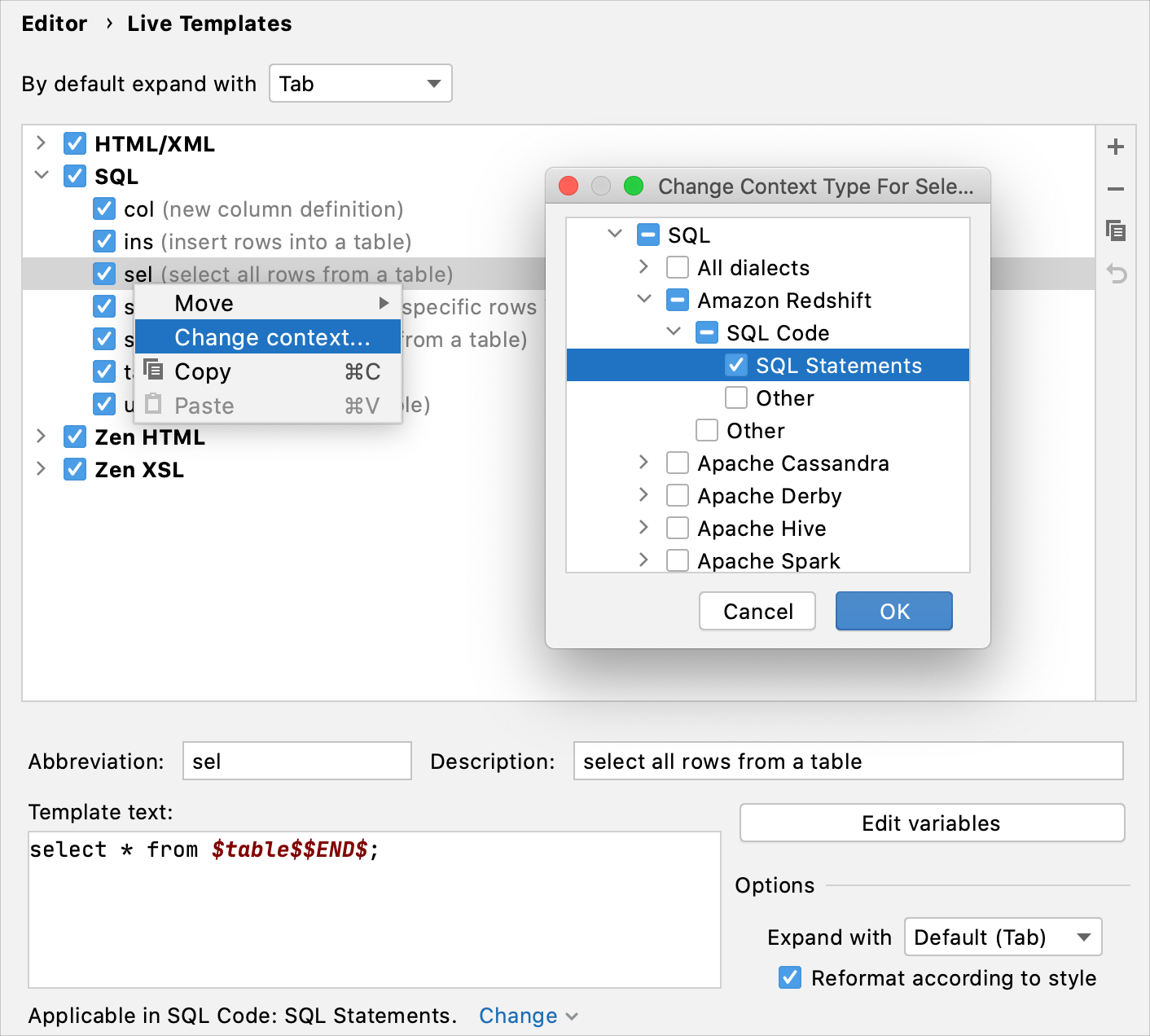The image size is (1150, 1036).
Task: Choose Change context from the context menu
Action: tap(267, 337)
